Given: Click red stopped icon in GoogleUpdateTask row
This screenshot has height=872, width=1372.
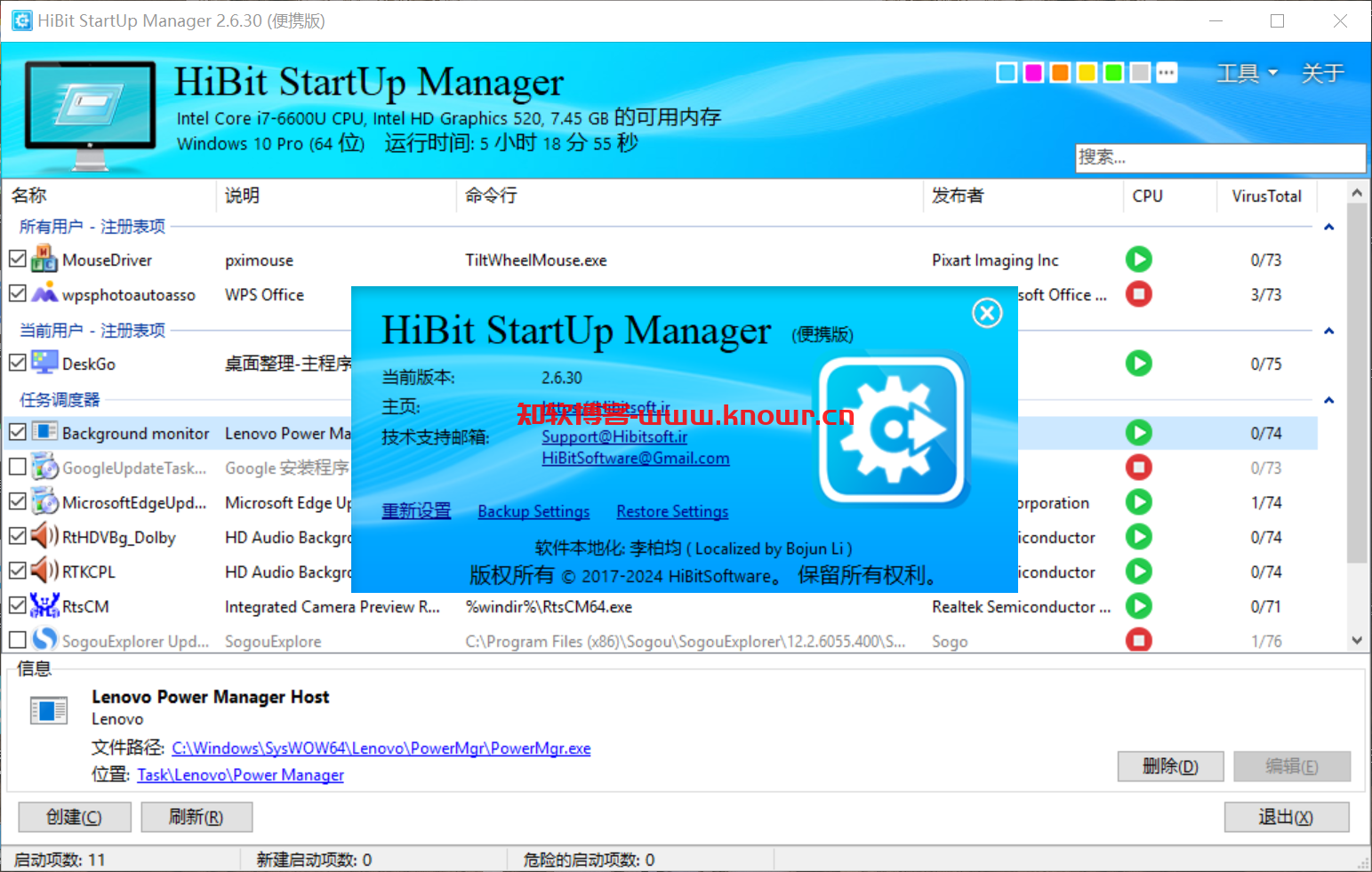Looking at the screenshot, I should pos(1138,467).
